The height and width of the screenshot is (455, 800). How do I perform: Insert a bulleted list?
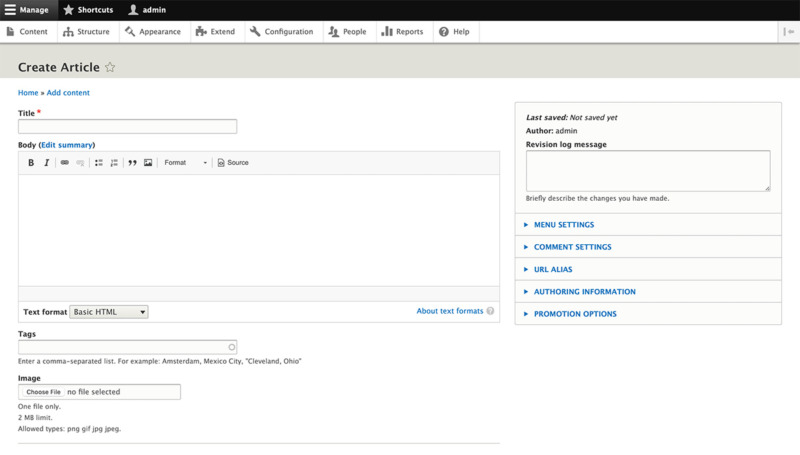point(99,163)
